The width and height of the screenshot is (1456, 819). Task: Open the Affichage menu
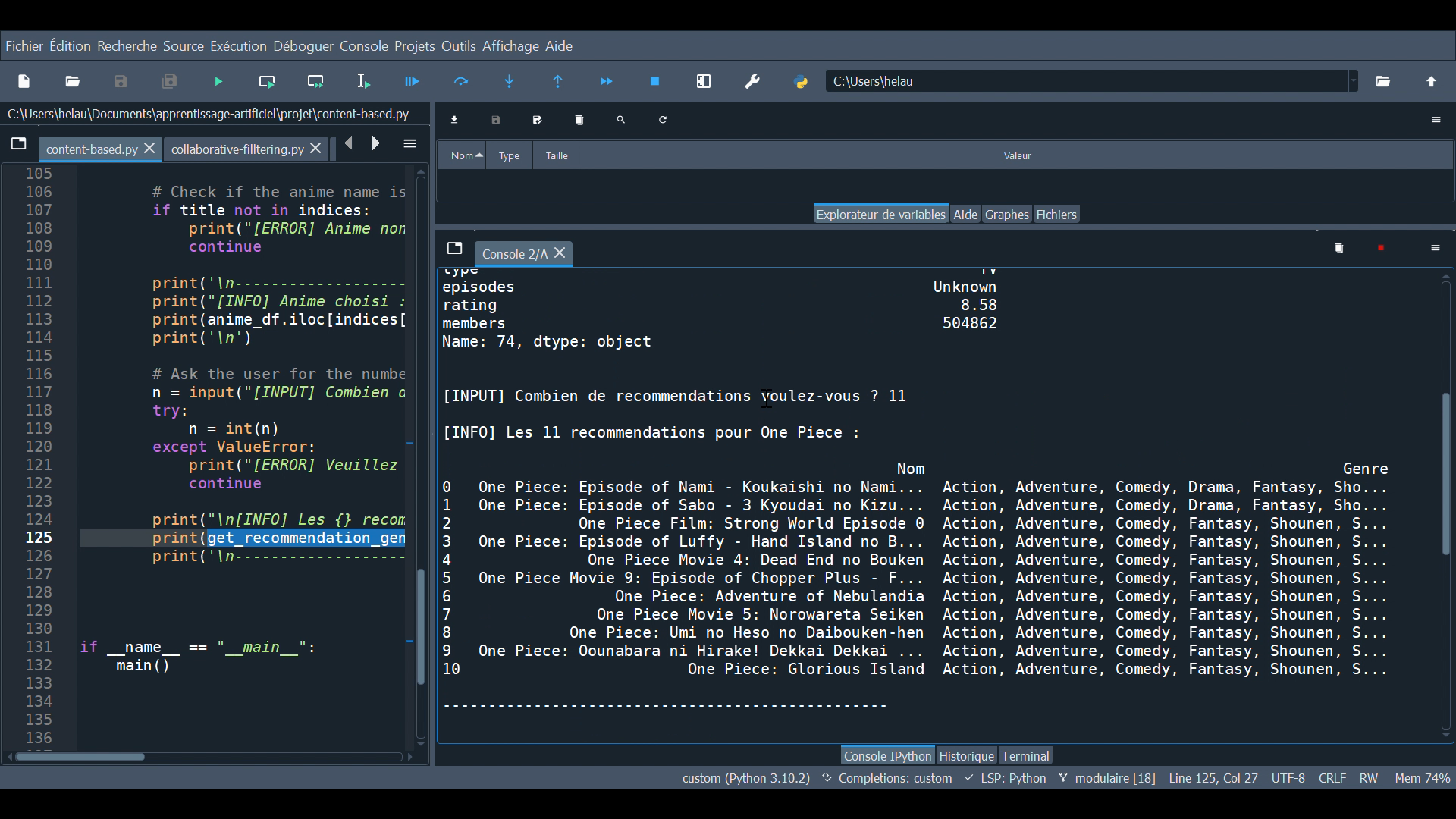pos(511,46)
